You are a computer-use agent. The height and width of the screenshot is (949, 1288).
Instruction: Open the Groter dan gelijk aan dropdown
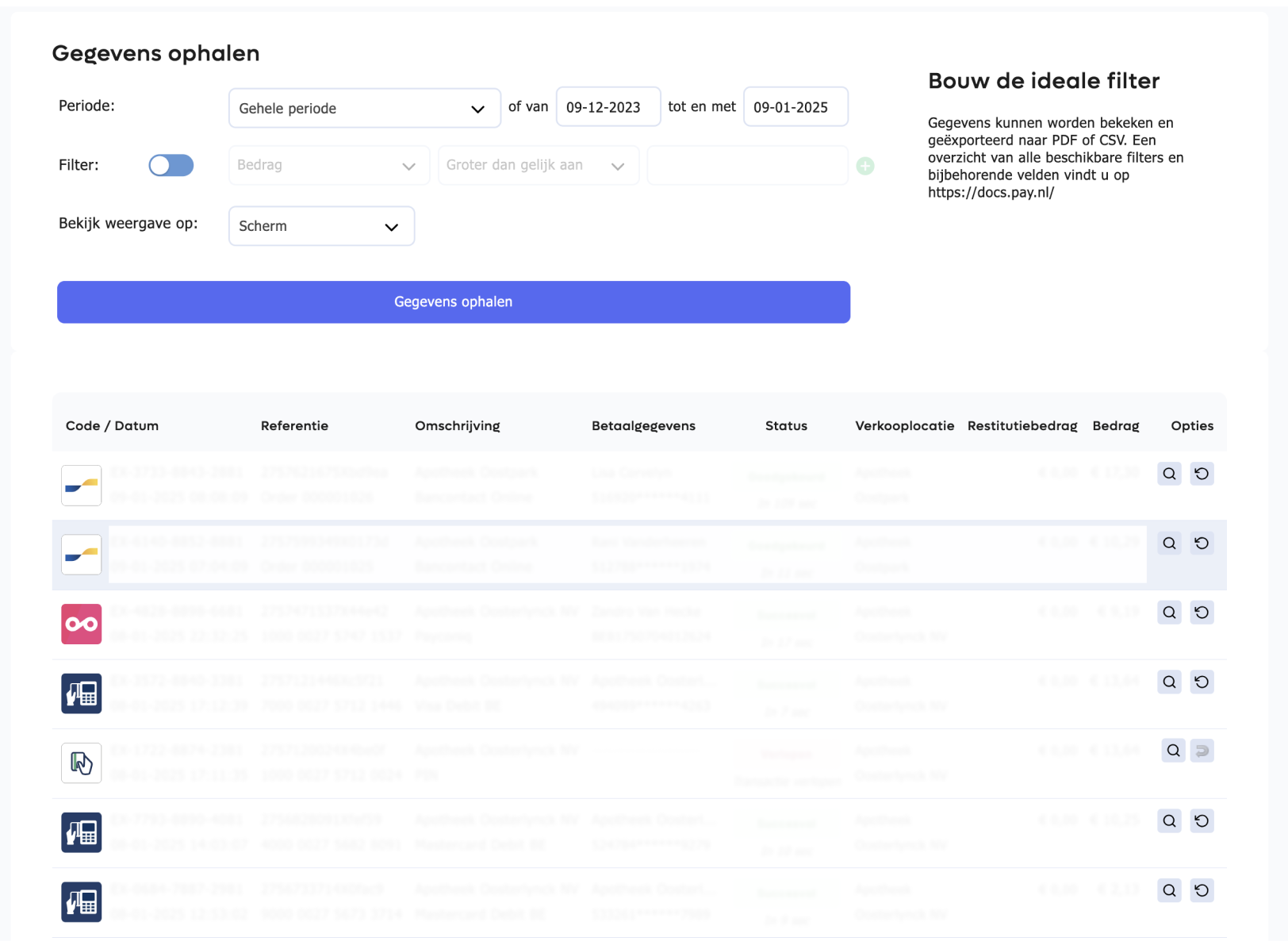[x=539, y=165]
